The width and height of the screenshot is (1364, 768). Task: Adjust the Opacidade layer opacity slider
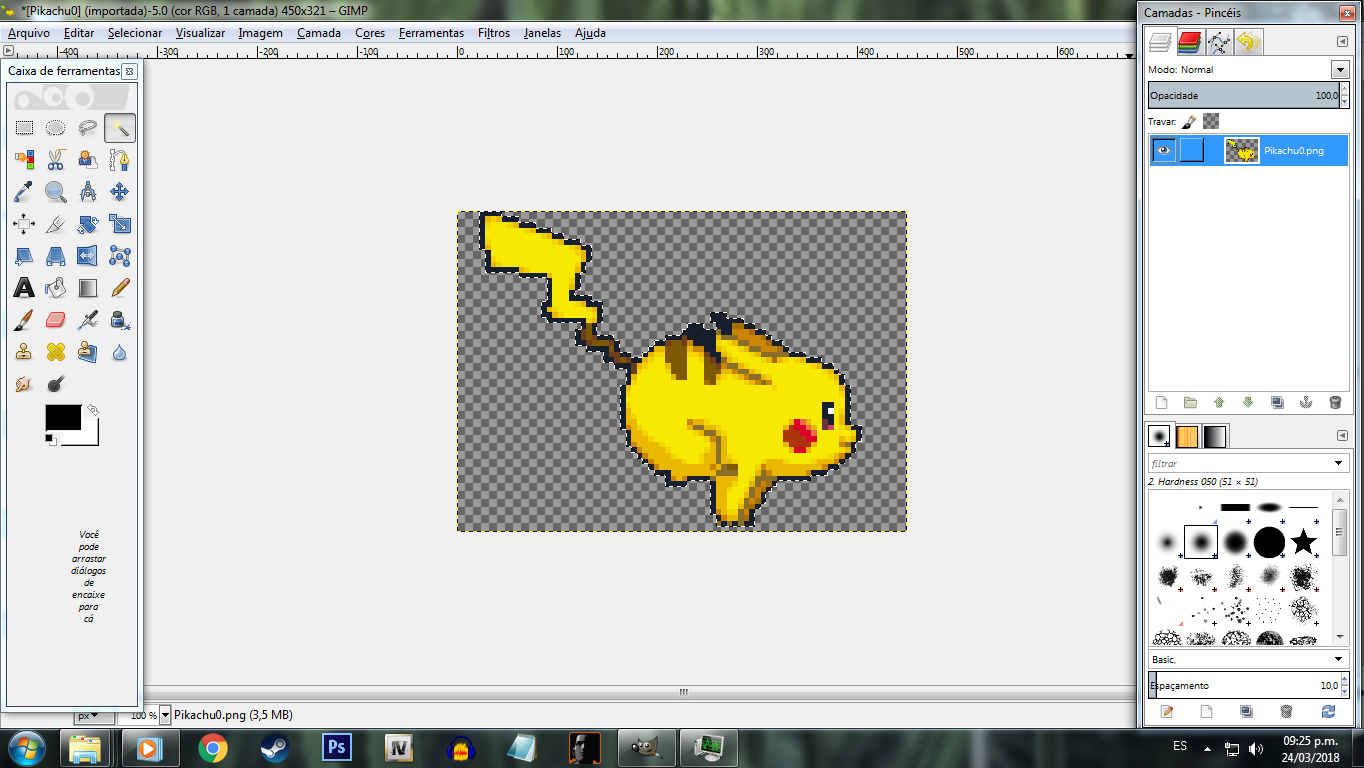click(1244, 95)
